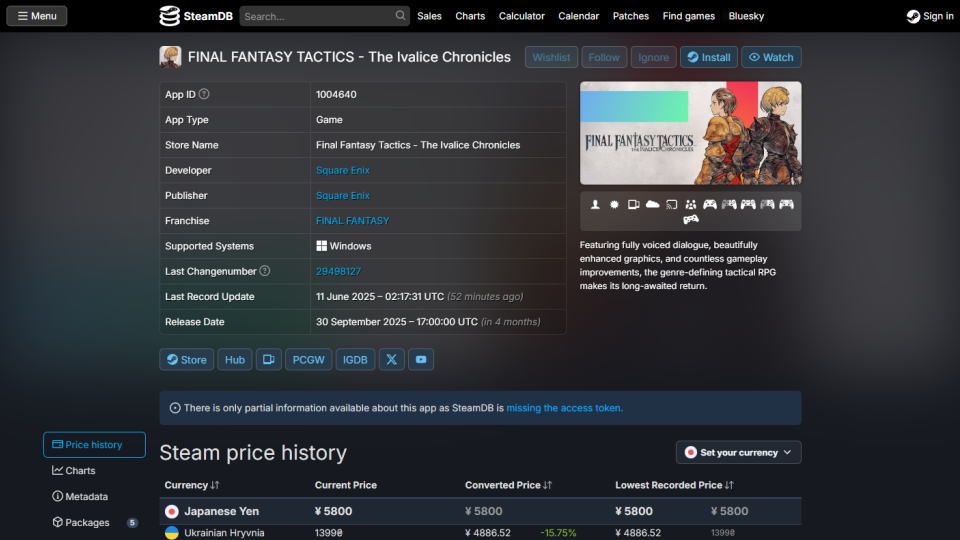This screenshot has height=540, width=960.
Task: Open the game capsule image
Action: 691,133
